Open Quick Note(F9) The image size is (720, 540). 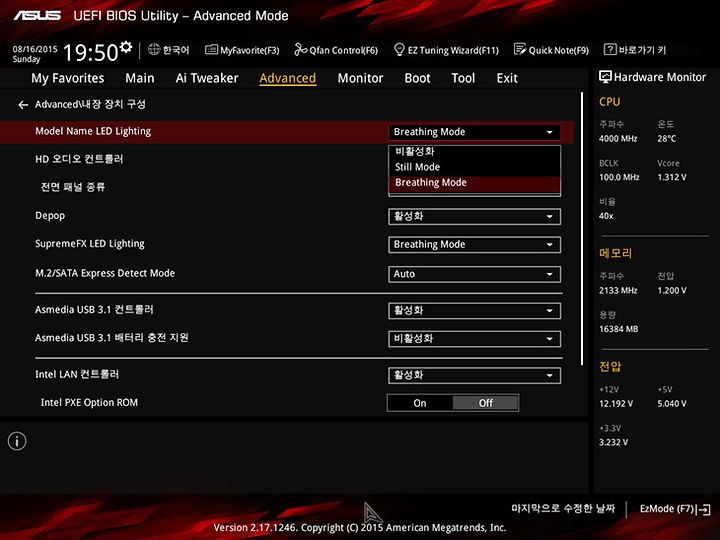click(551, 50)
